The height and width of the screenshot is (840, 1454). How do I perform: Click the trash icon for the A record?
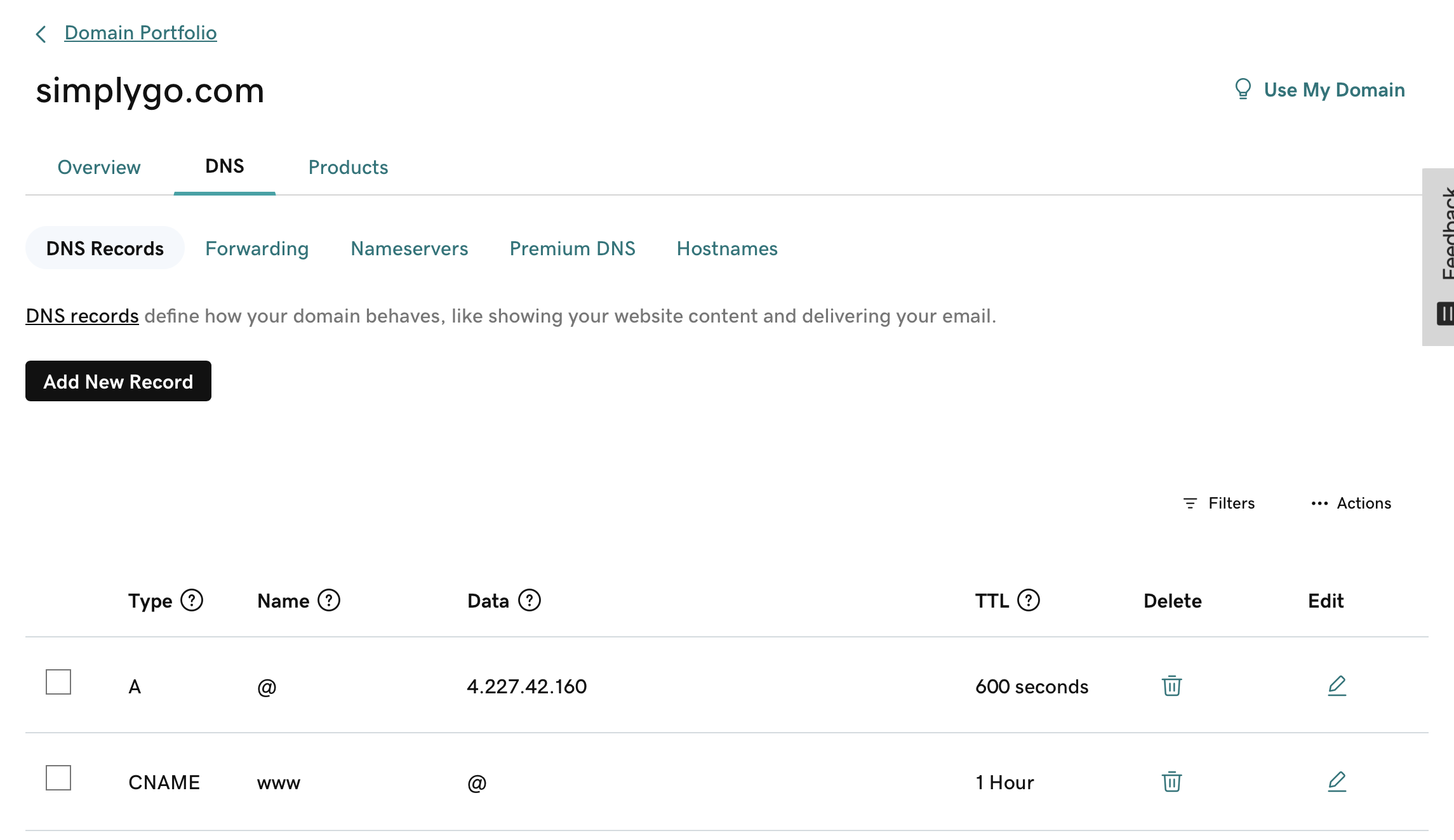pos(1171,686)
